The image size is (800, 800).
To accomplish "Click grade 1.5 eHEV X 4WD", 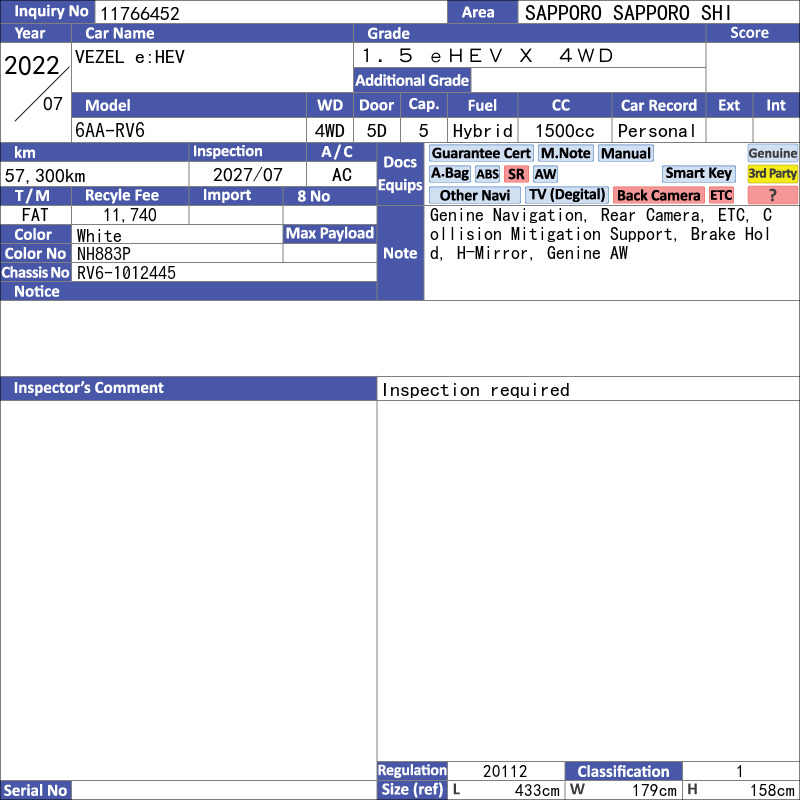I will tap(487, 56).
